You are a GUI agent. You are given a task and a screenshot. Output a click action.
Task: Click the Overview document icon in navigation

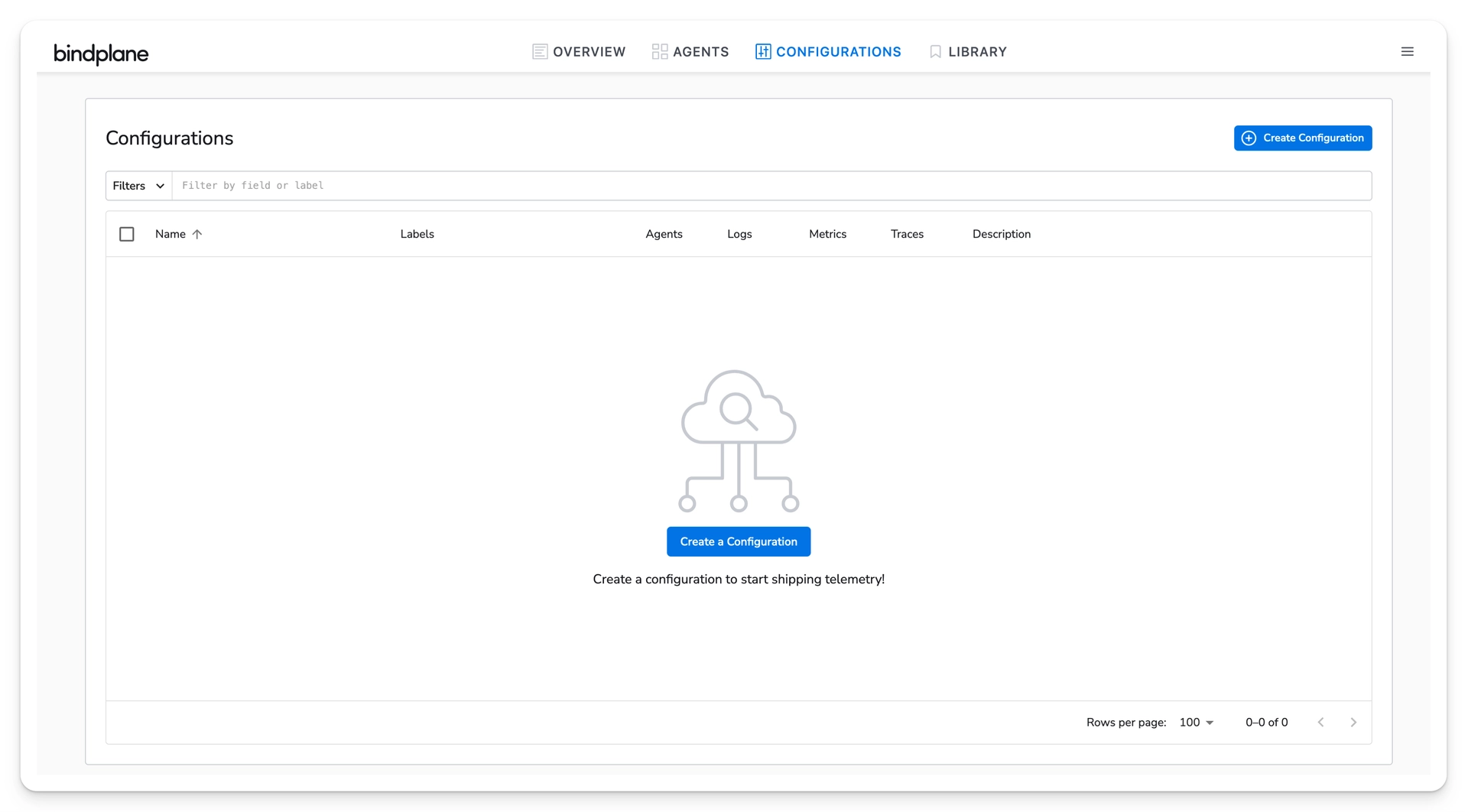[540, 51]
